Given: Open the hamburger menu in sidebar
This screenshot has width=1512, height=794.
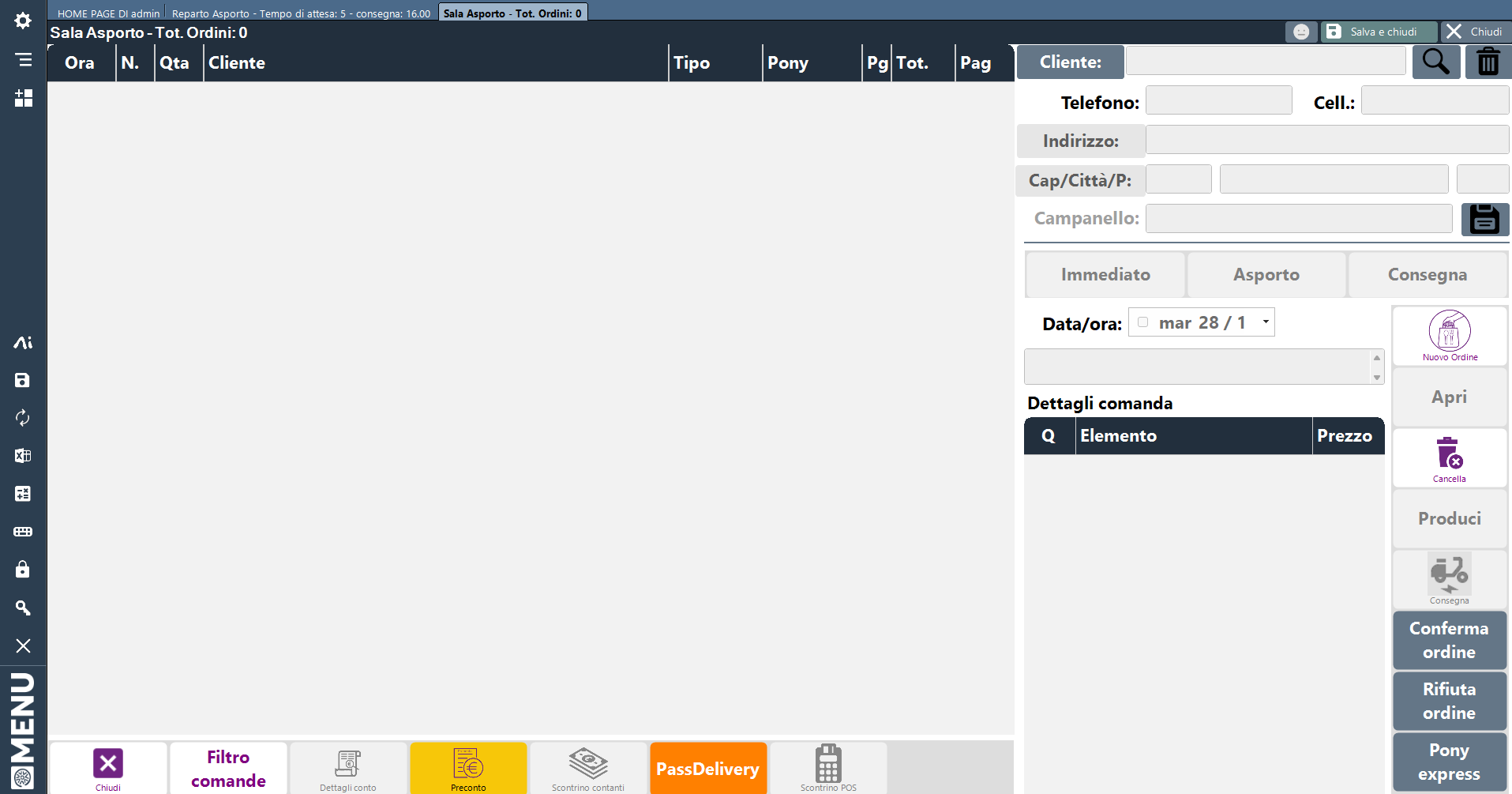Looking at the screenshot, I should [23, 60].
